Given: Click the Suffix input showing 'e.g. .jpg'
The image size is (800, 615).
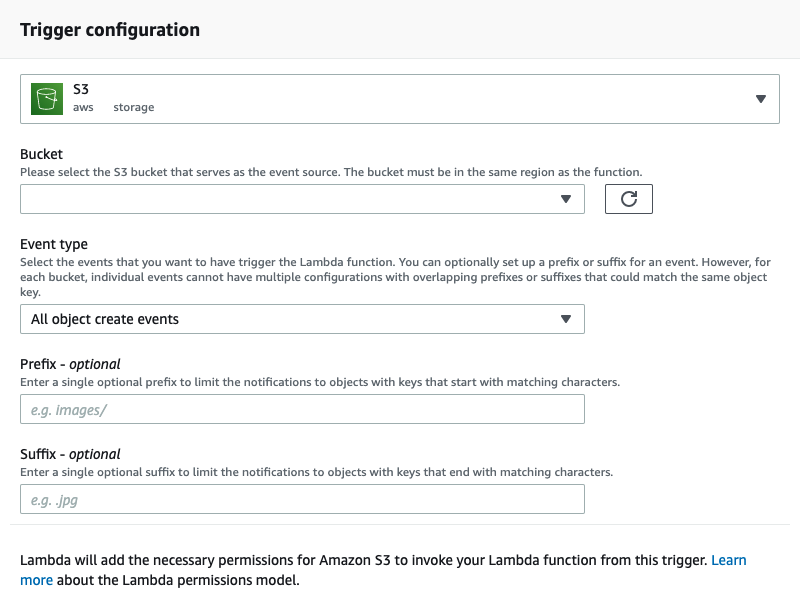Looking at the screenshot, I should pyautogui.click(x=300, y=499).
